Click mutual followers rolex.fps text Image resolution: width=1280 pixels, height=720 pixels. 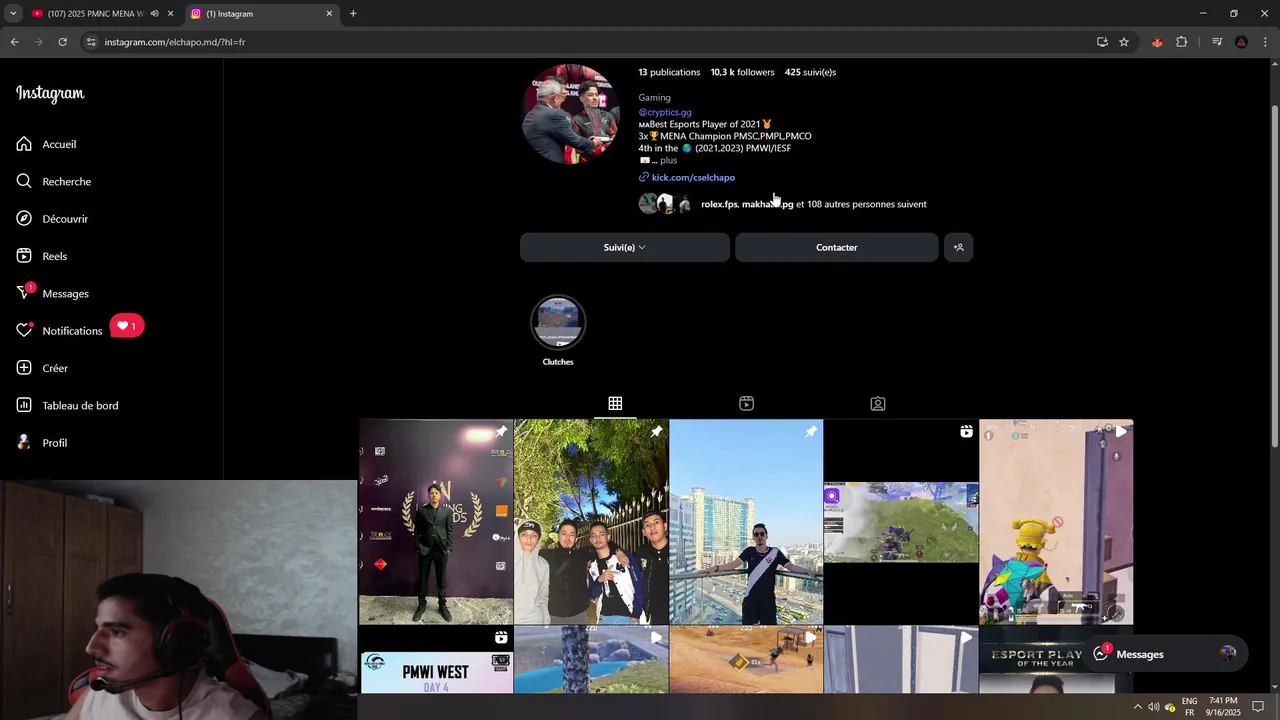[719, 204]
